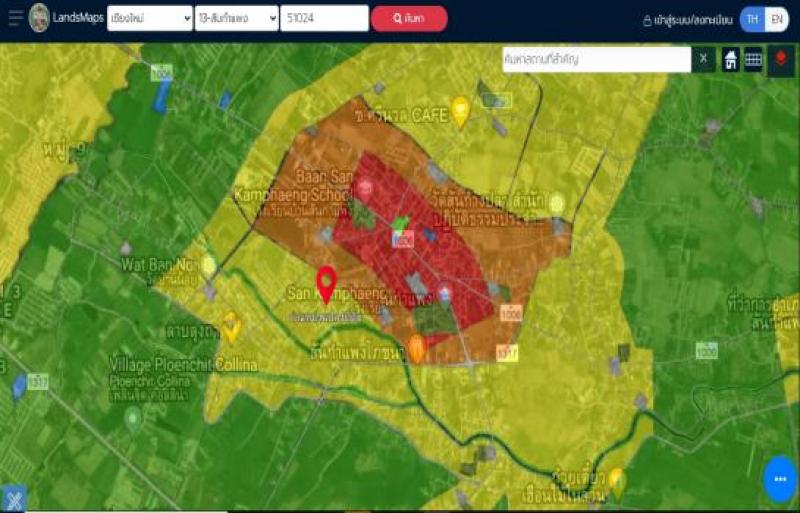Screen dimensions: 800x513
Task: Click the orange marker below red zone
Action: coord(417,347)
